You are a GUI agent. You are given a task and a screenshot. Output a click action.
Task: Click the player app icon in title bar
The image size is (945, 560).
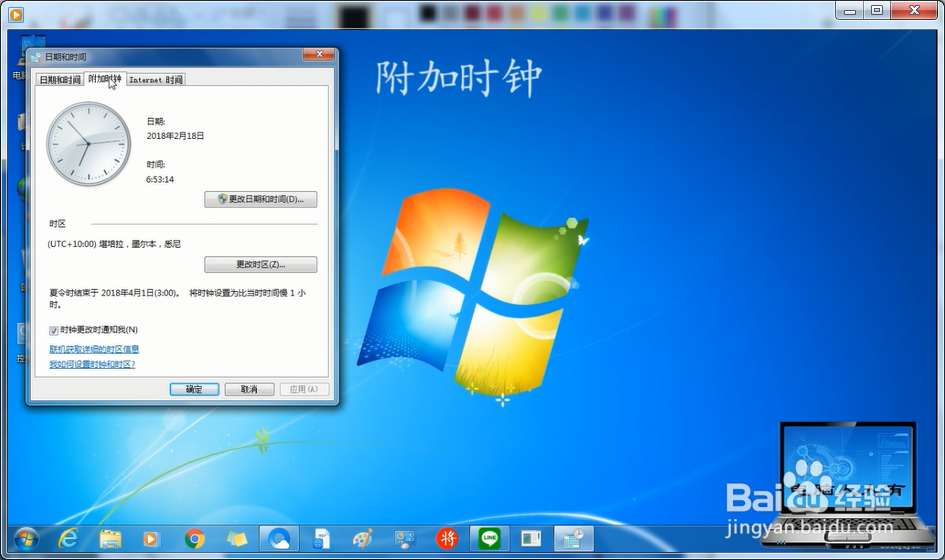tap(16, 14)
